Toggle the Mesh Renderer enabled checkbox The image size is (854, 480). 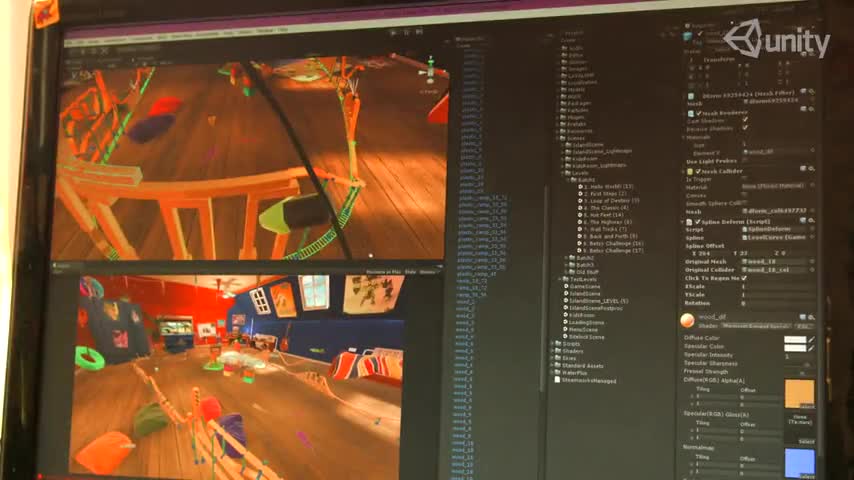tap(699, 113)
